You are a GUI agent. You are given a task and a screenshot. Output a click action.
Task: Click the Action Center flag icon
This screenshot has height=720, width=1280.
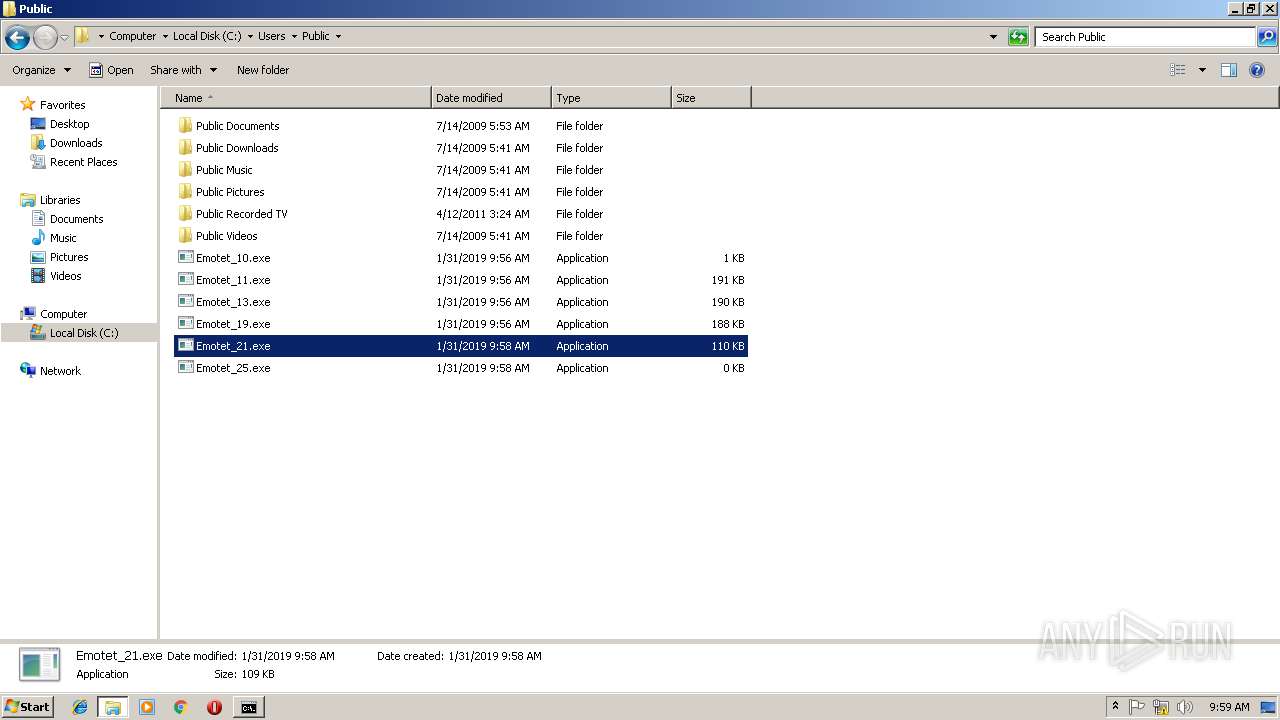[1137, 707]
